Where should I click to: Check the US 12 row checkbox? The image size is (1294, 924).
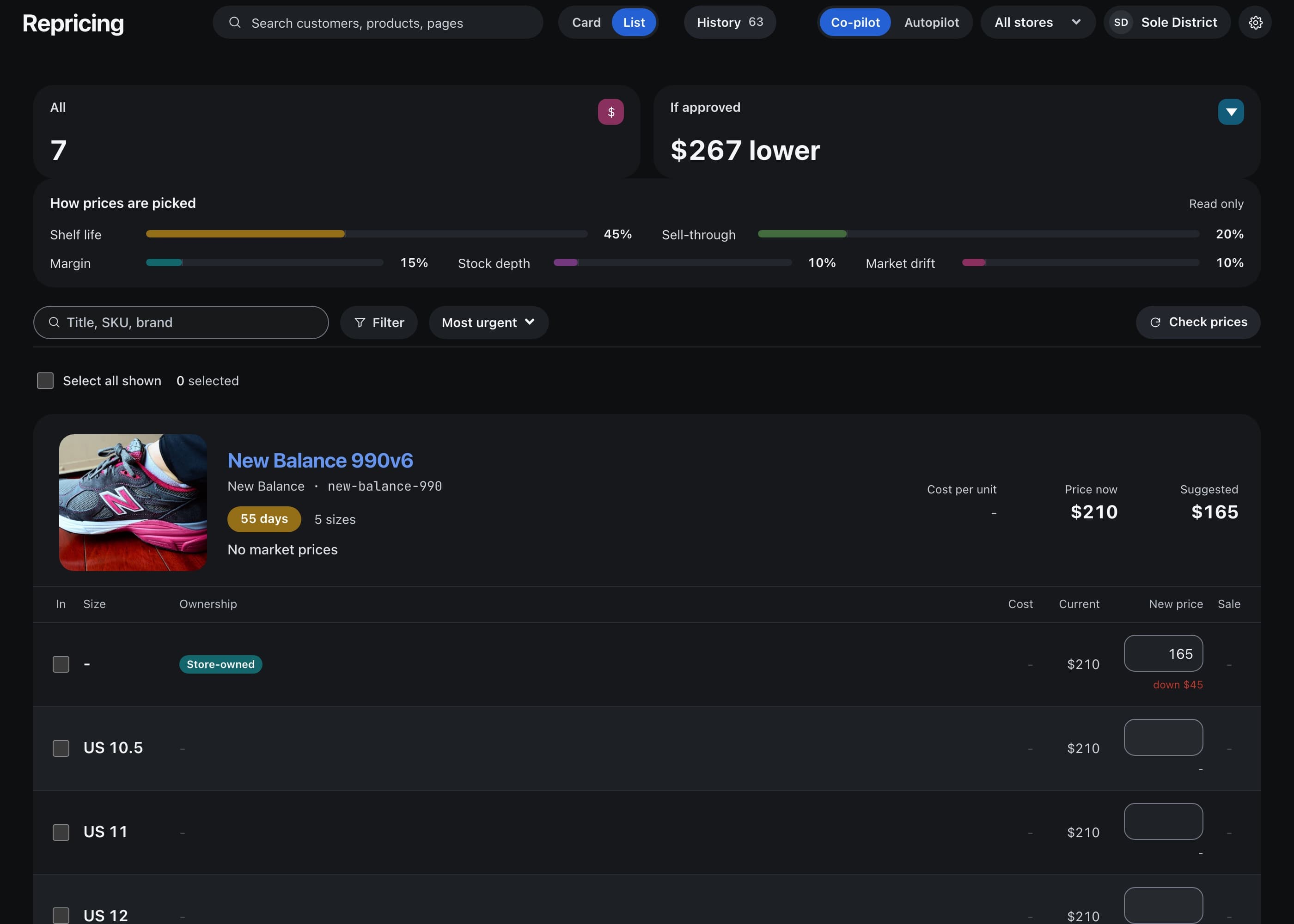coord(61,916)
